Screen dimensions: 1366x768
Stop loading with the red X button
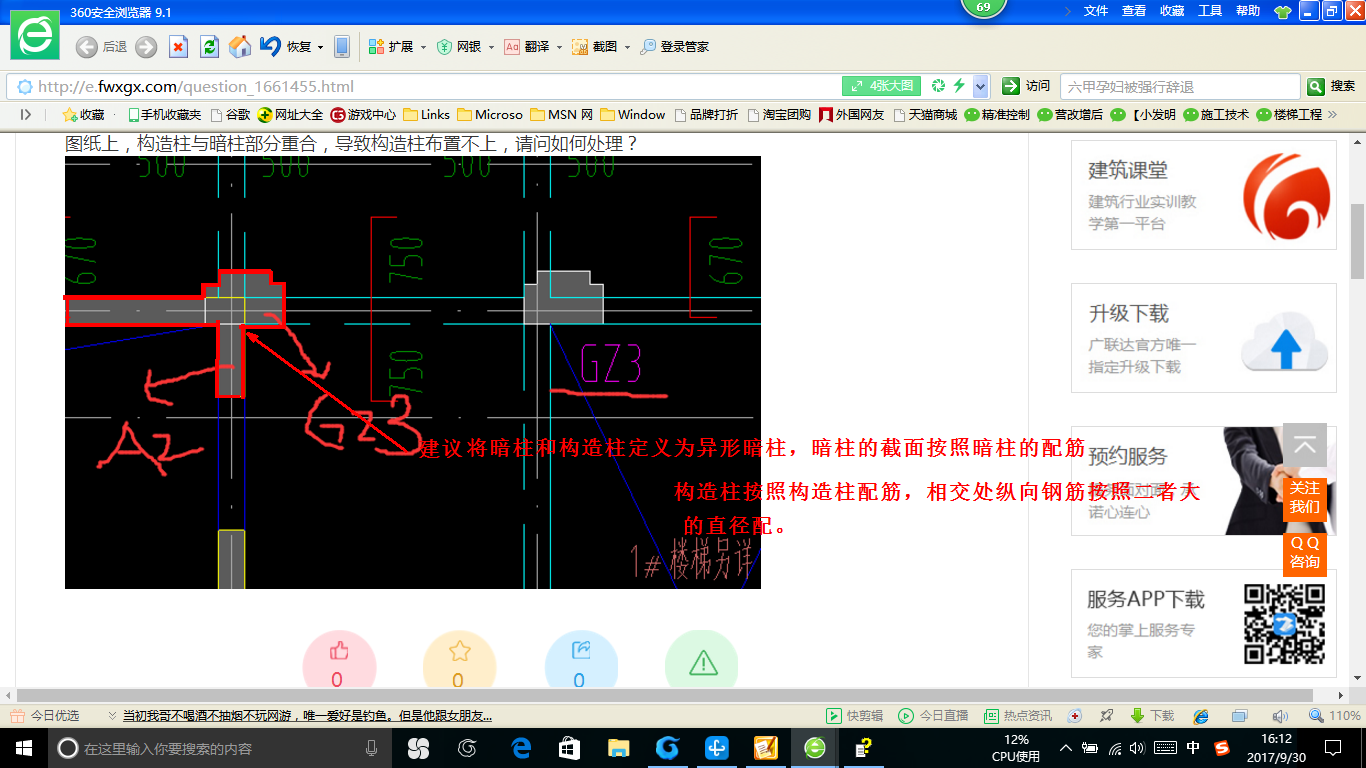(x=178, y=47)
